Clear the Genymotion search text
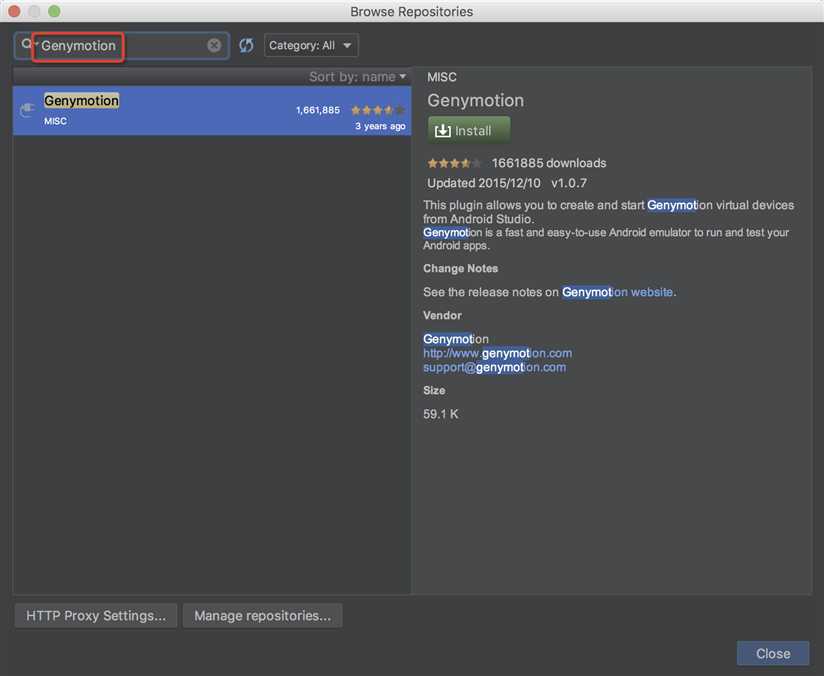 tap(214, 45)
